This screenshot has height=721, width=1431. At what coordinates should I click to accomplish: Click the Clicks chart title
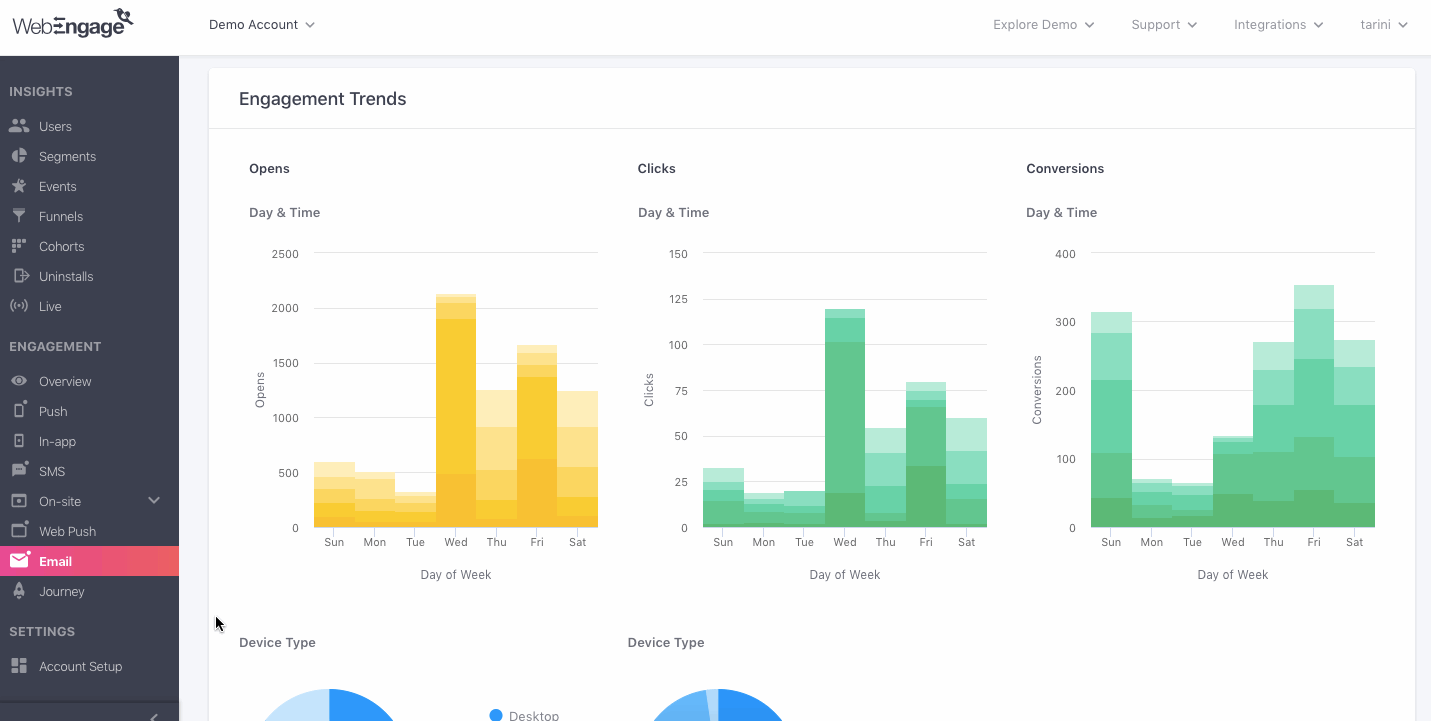657,169
